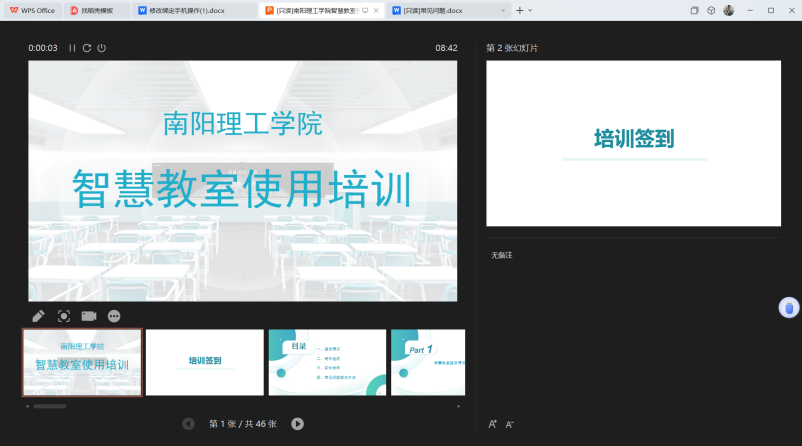The image size is (802, 446).
Task: Select the pen annotation tool
Action: tap(38, 316)
